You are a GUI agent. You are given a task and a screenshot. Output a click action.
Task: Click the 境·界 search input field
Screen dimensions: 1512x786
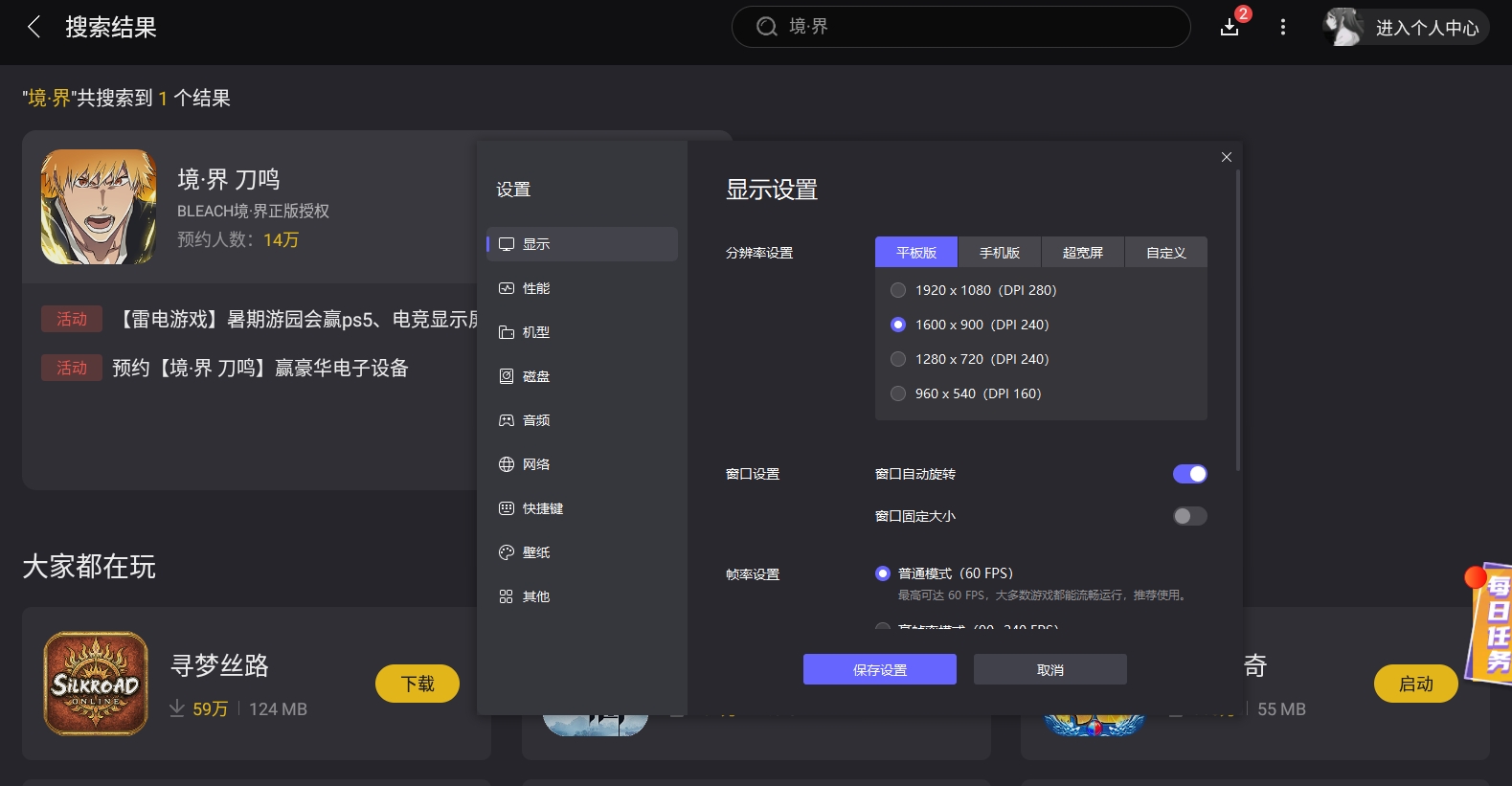tap(961, 27)
